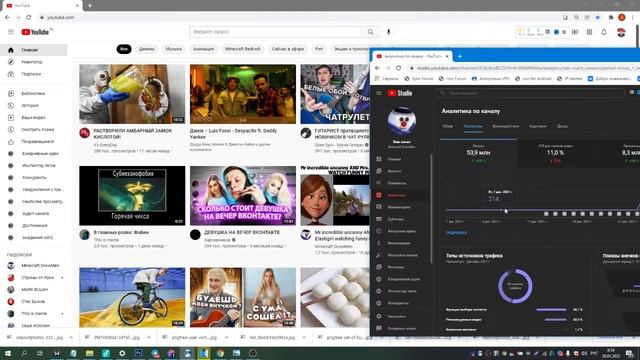
Task: Select the Сейчас в эфире filter chip
Action: tap(288, 49)
